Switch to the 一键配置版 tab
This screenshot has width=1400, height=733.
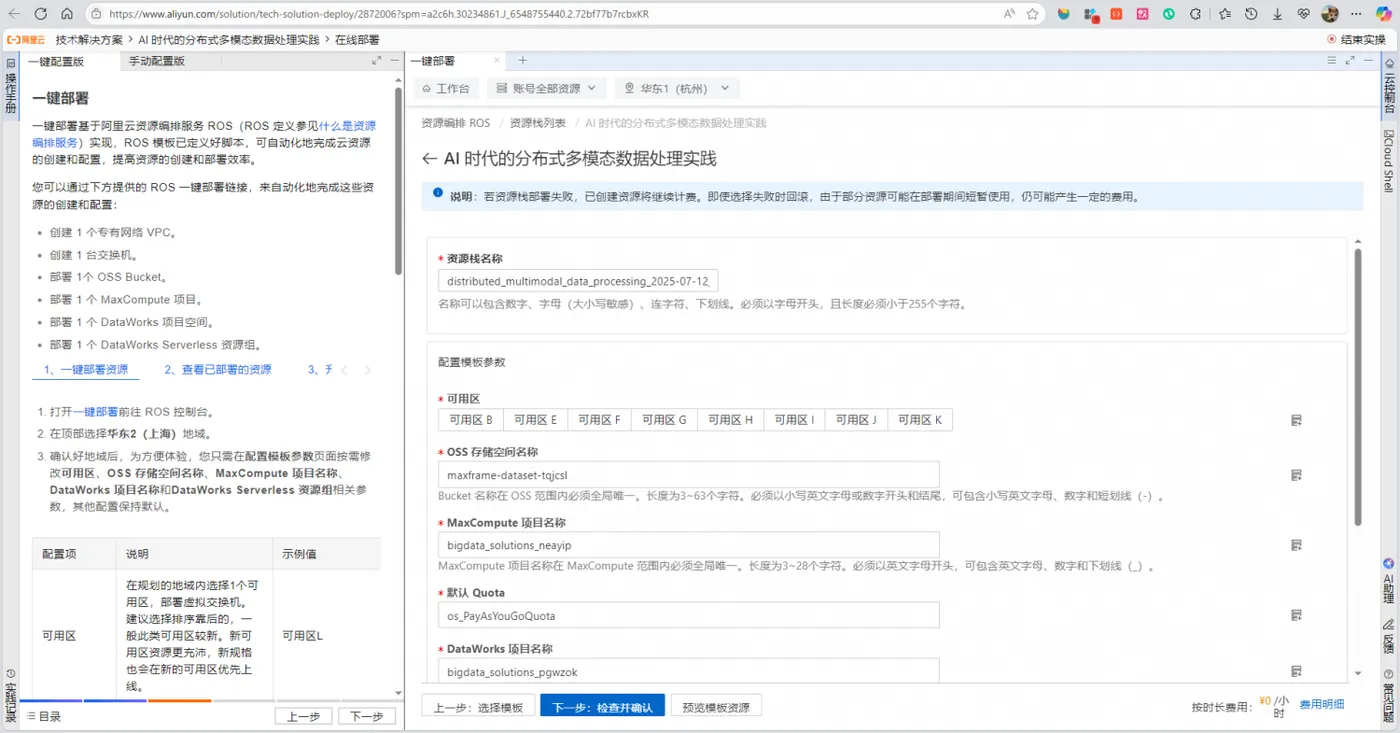(x=56, y=61)
